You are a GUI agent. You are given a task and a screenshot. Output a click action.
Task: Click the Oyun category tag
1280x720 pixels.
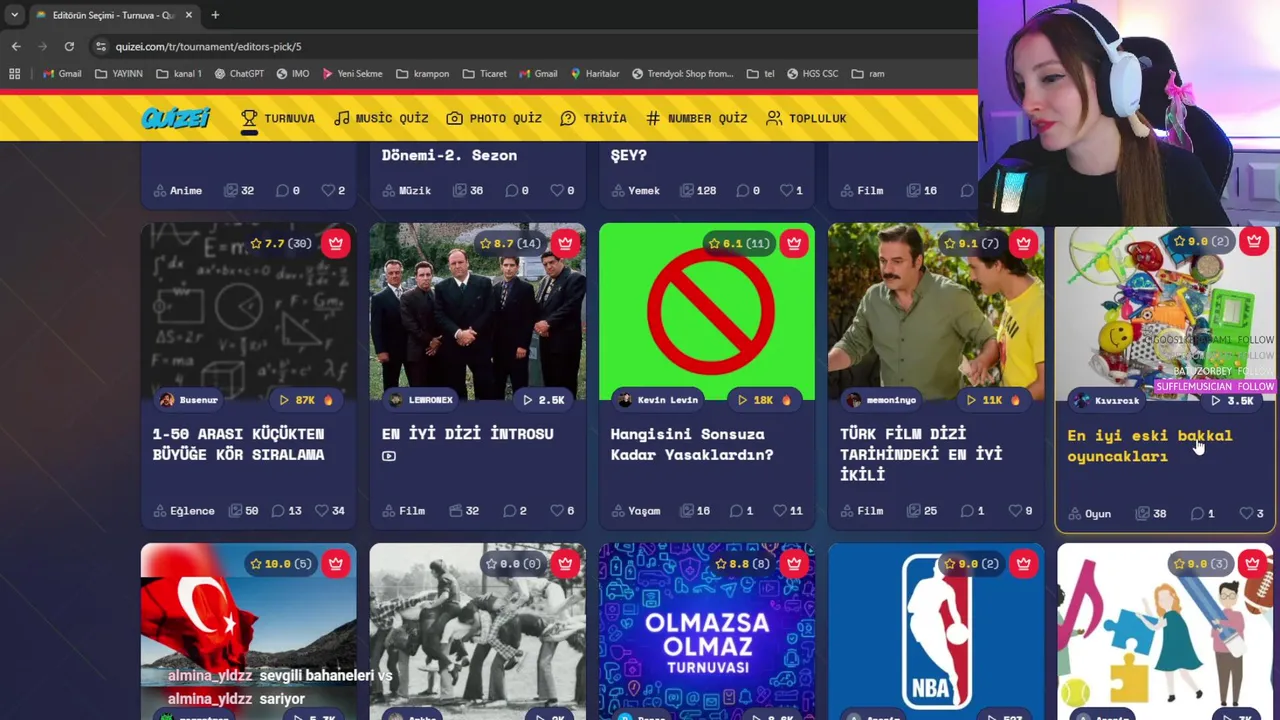click(1090, 514)
